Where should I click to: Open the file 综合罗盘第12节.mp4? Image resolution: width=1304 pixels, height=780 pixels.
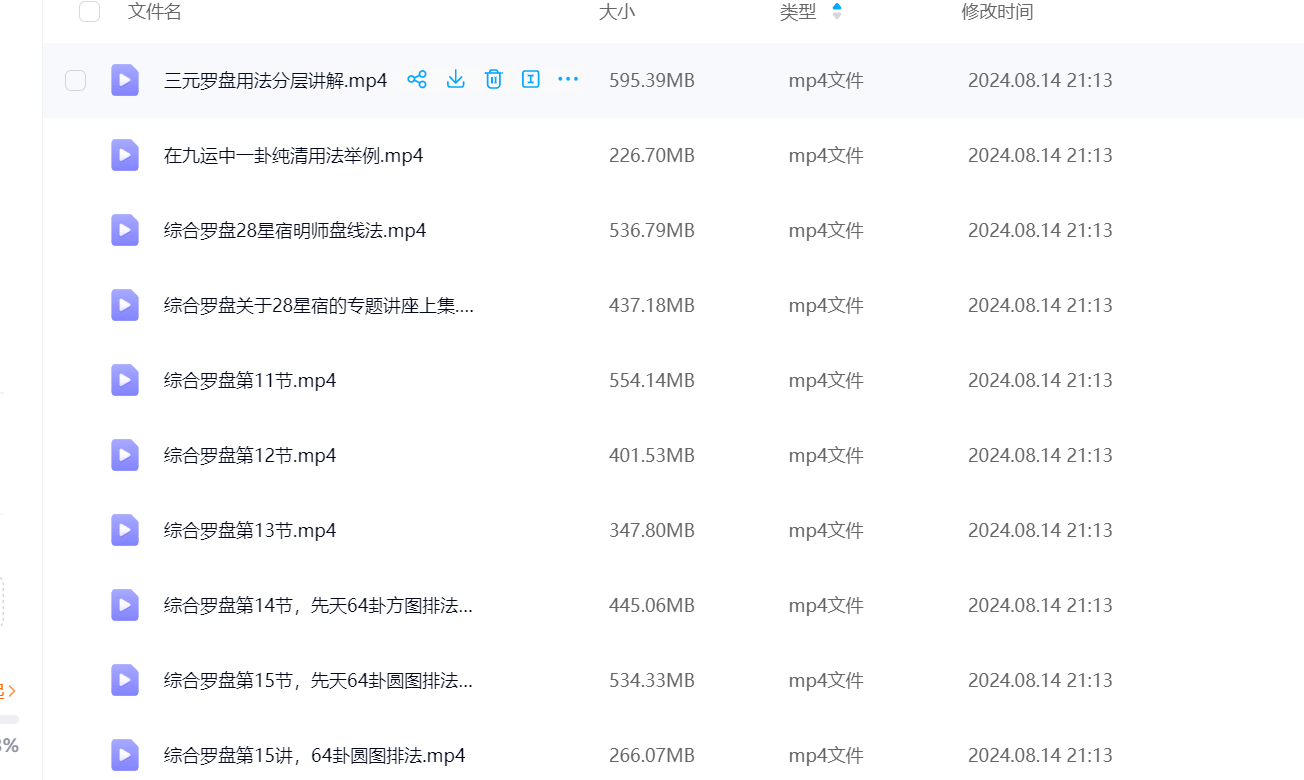(x=250, y=456)
